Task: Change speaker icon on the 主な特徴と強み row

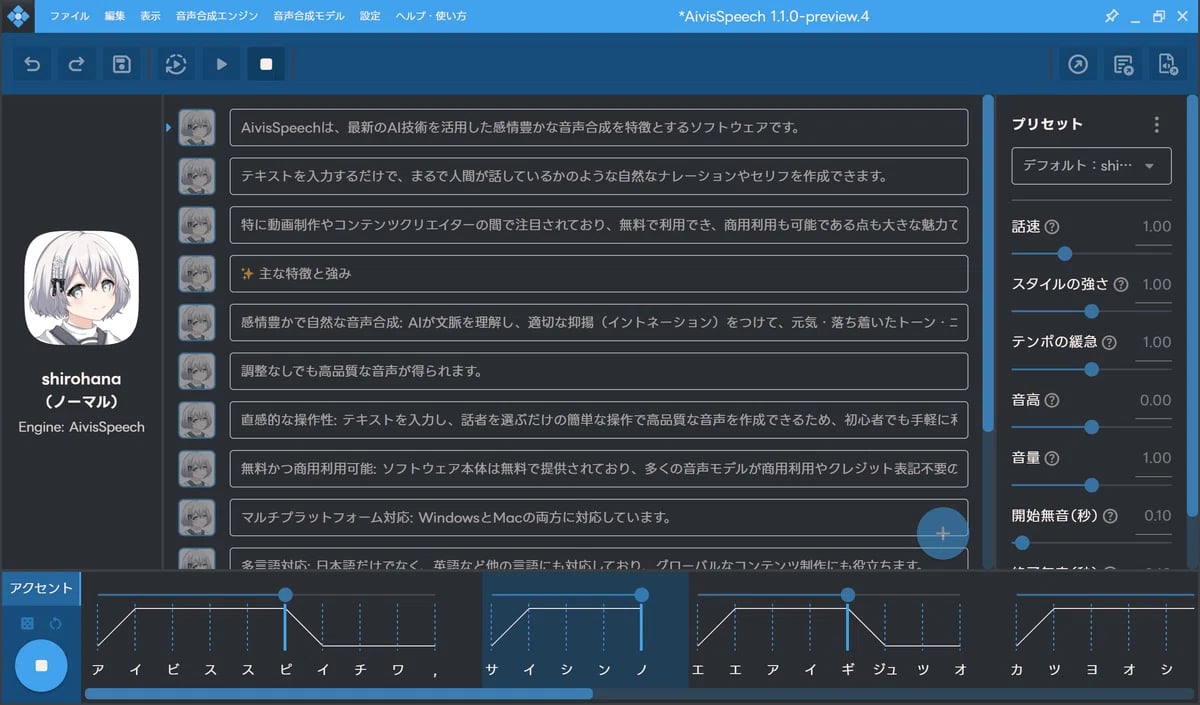Action: click(x=196, y=273)
